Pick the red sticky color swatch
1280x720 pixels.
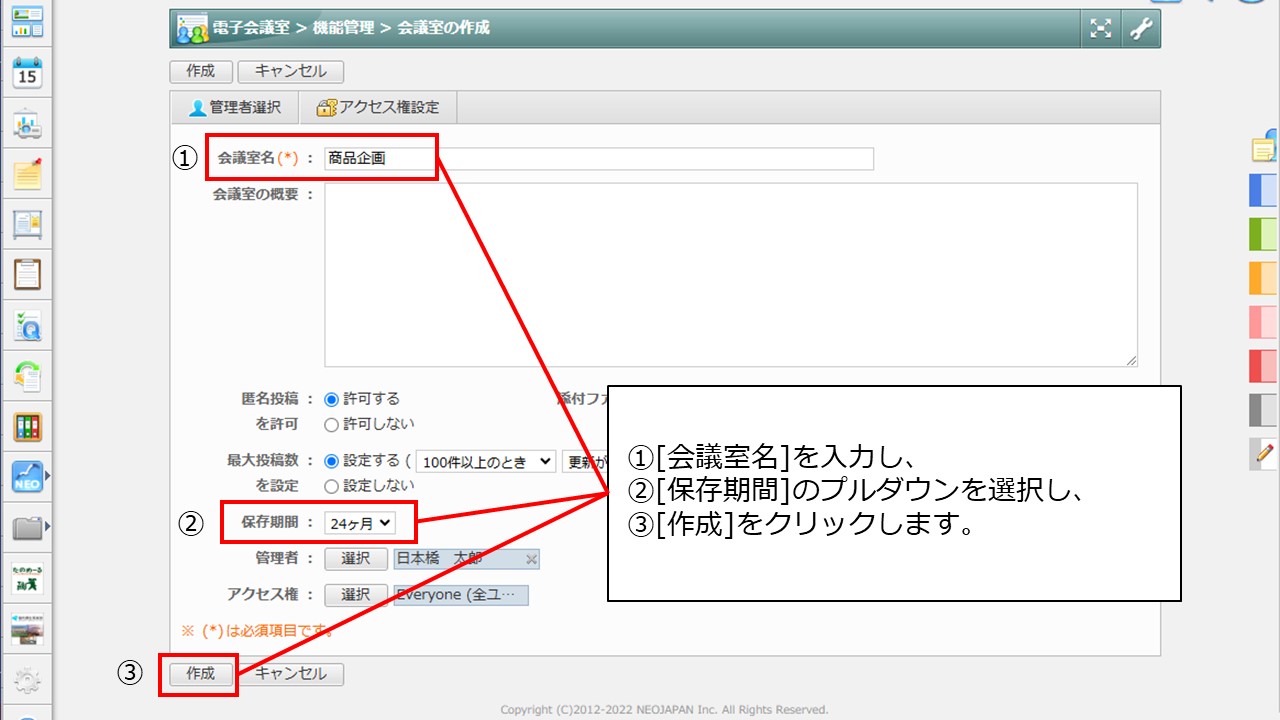click(x=1264, y=366)
